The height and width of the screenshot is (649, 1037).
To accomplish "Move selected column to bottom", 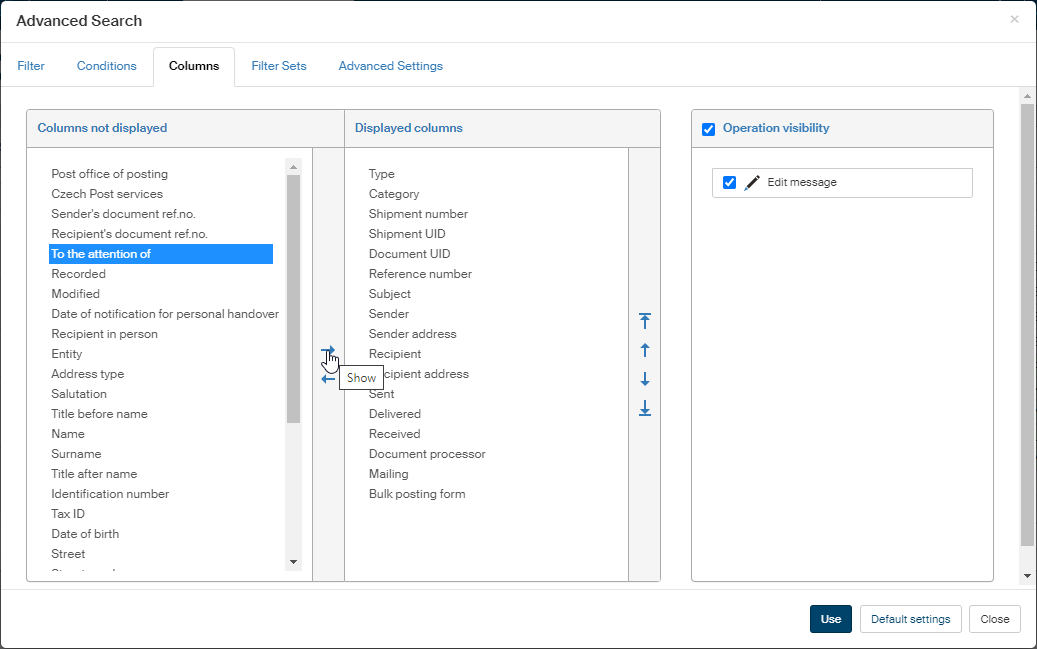I will 645,408.
